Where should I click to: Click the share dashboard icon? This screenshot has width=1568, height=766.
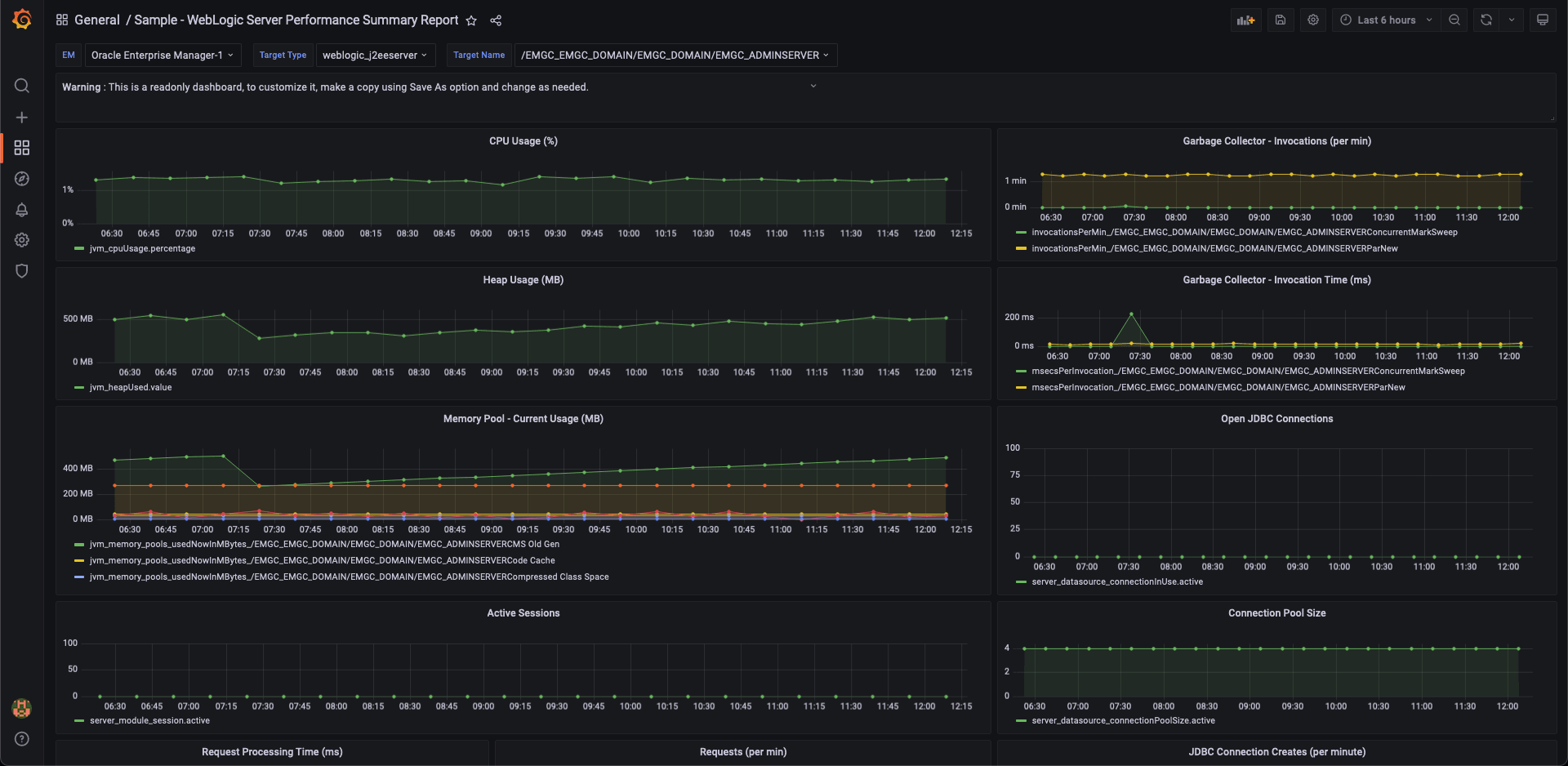496,20
